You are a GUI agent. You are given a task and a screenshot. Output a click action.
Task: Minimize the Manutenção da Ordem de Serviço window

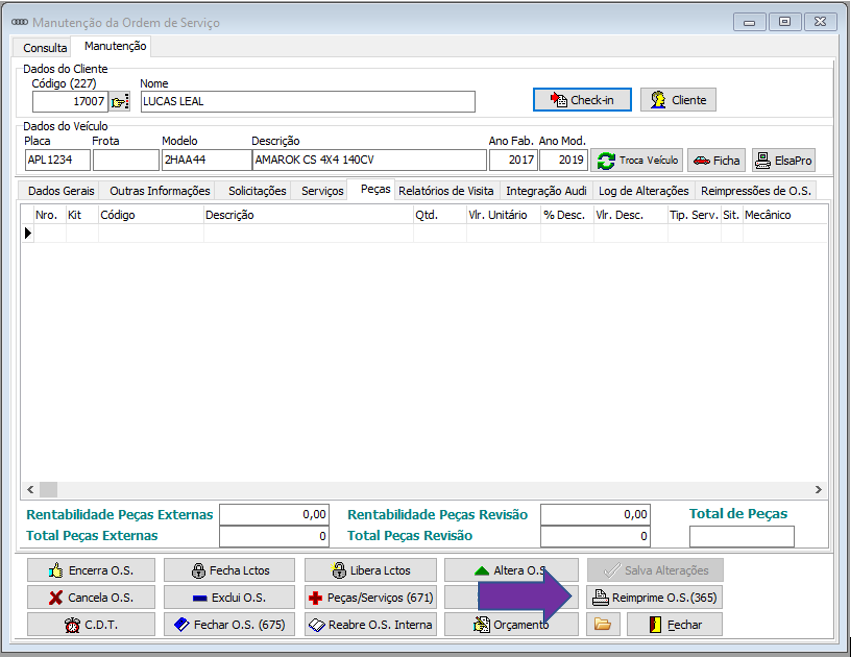point(749,22)
